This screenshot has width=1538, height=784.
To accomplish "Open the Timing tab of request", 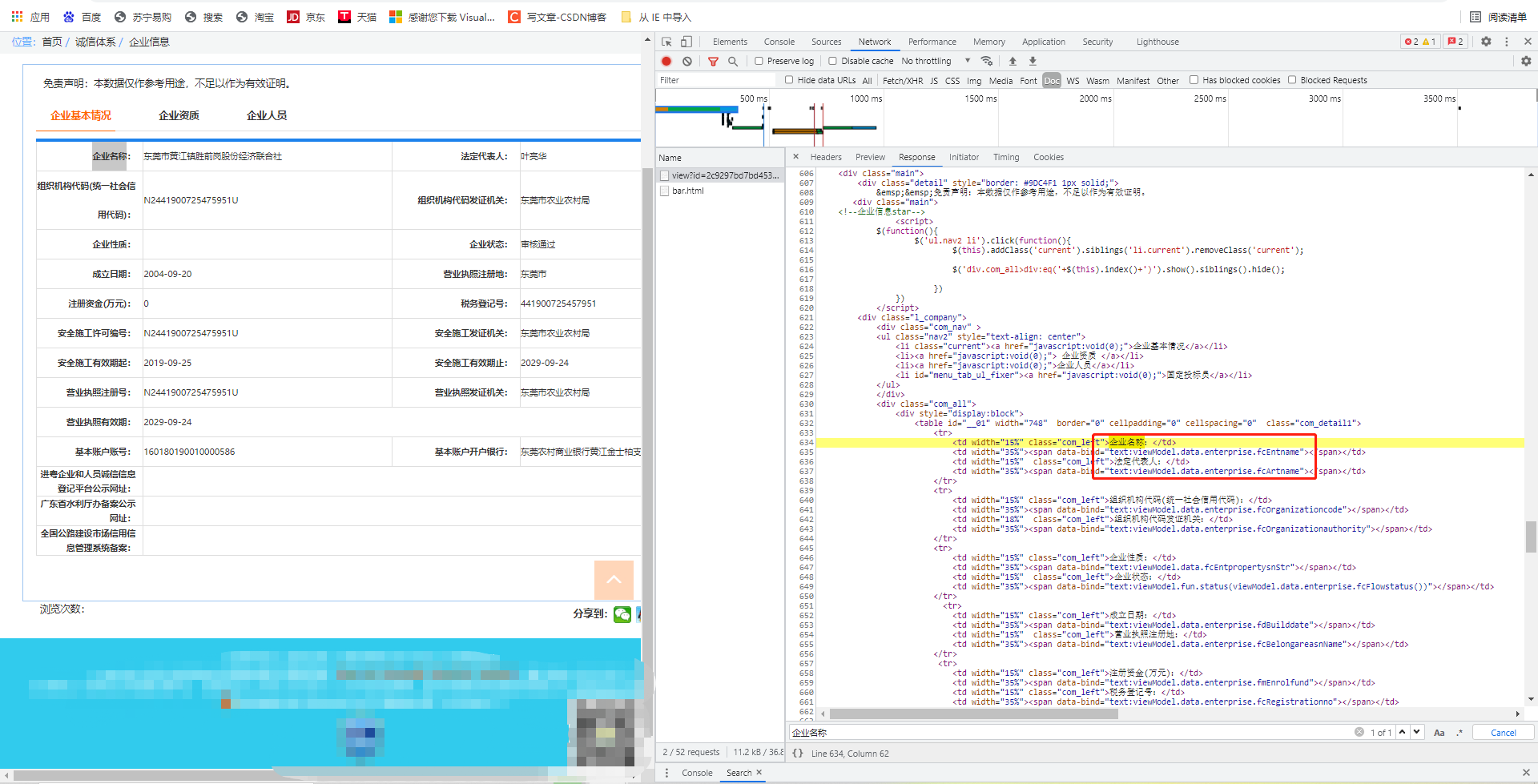I will pos(1006,157).
